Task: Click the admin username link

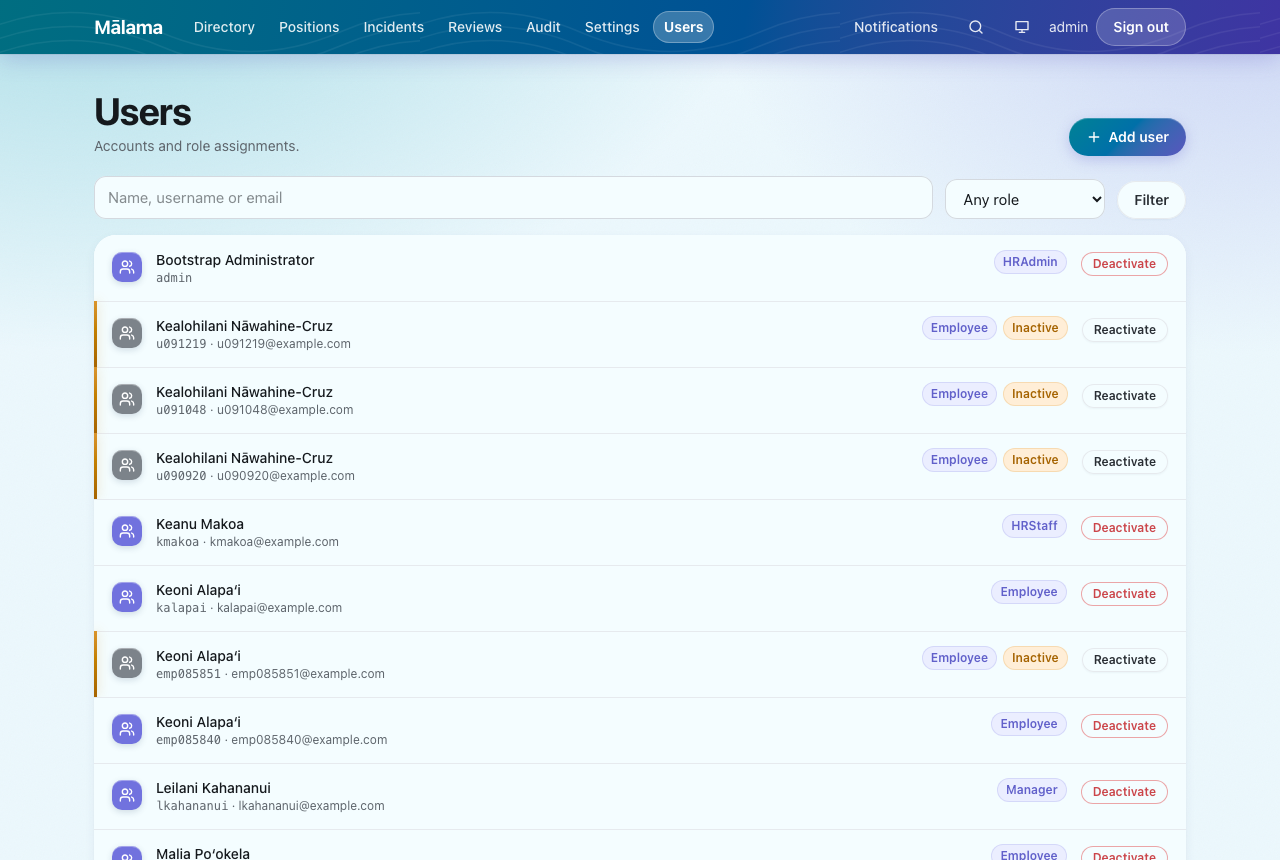Action: tap(1068, 27)
